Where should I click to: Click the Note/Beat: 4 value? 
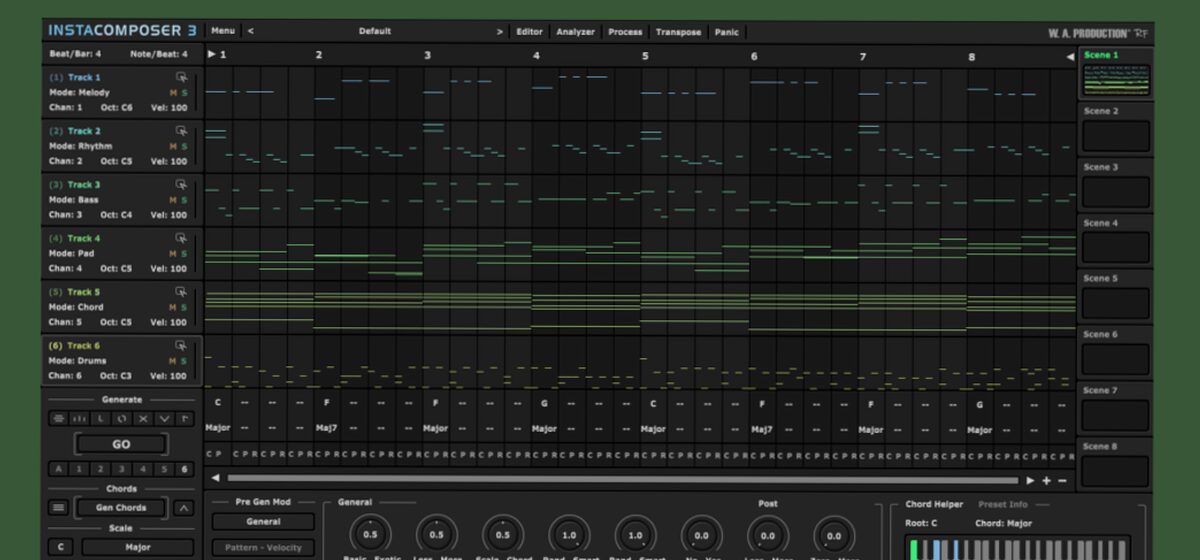click(158, 54)
